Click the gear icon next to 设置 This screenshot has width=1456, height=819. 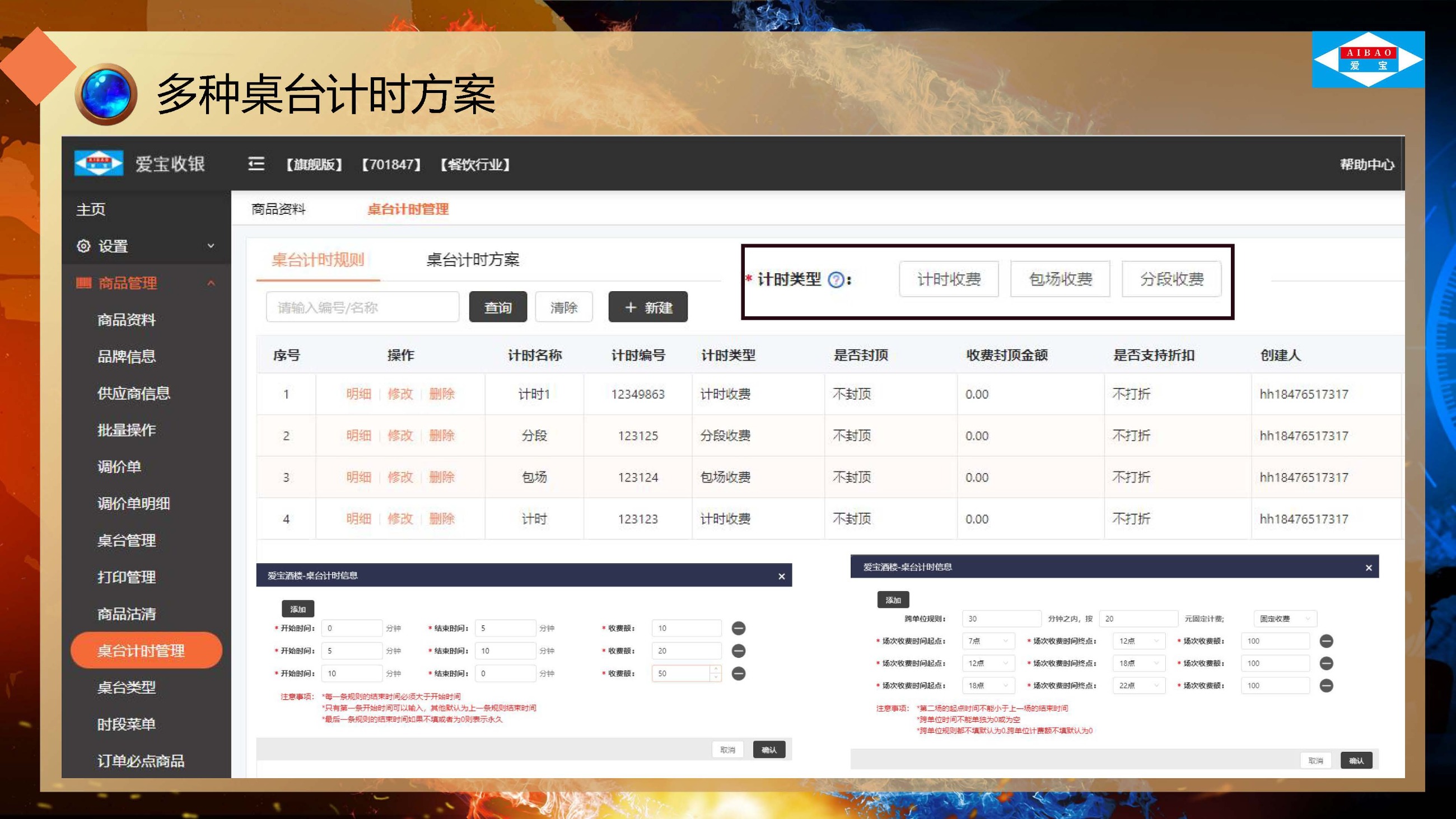click(83, 246)
